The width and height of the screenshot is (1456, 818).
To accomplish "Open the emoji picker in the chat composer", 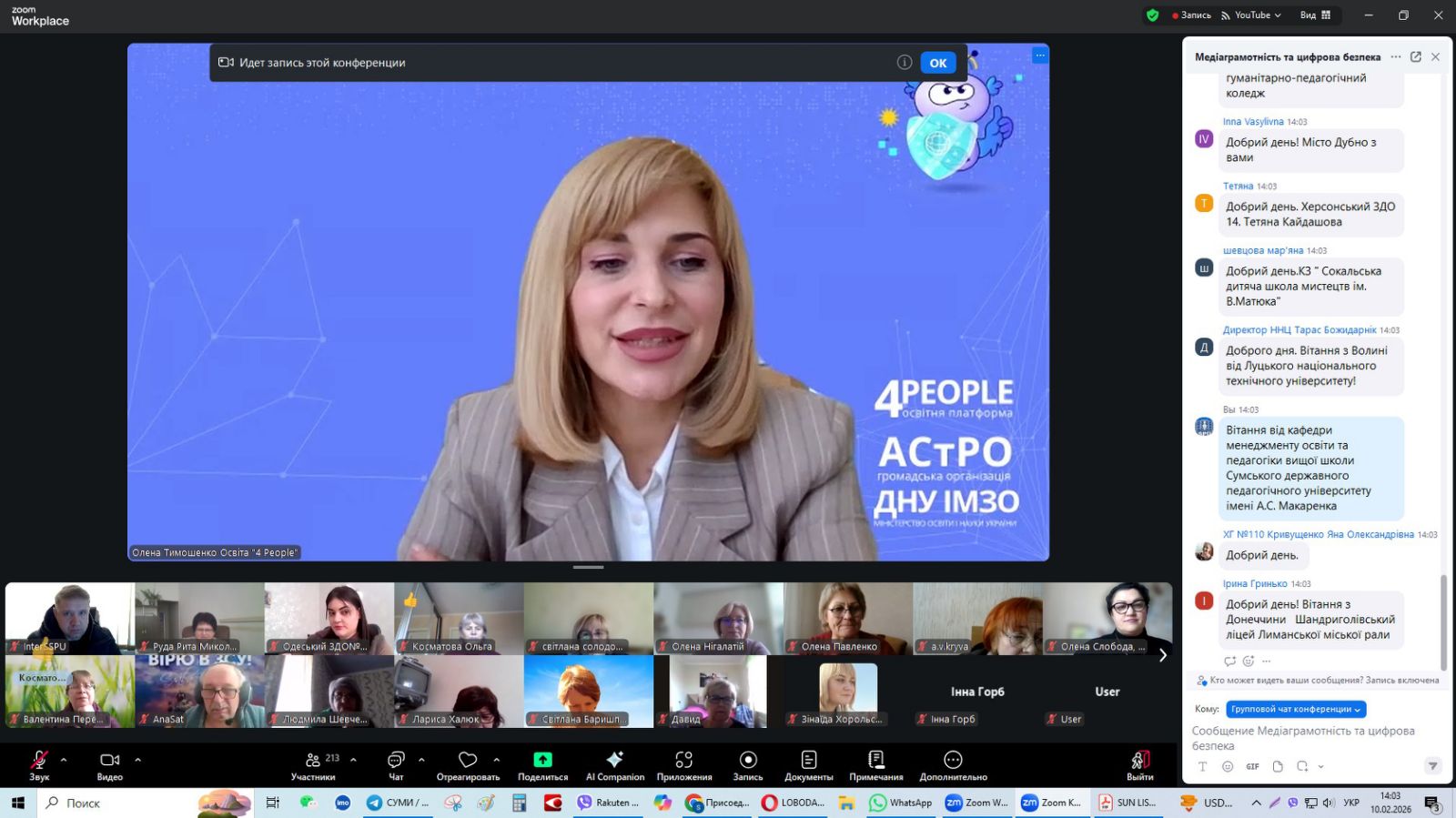I will coord(1228,767).
